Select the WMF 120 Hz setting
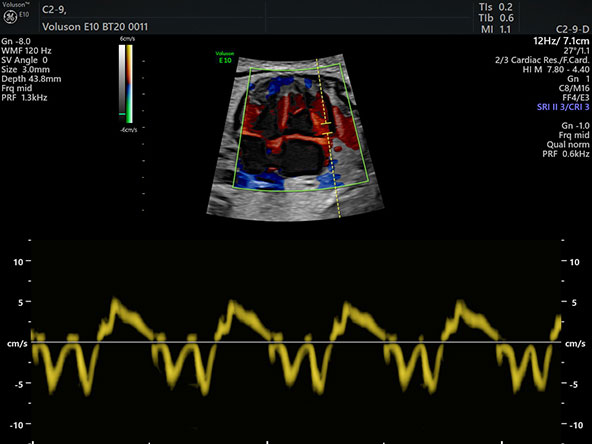The width and height of the screenshot is (592, 444). click(26, 51)
